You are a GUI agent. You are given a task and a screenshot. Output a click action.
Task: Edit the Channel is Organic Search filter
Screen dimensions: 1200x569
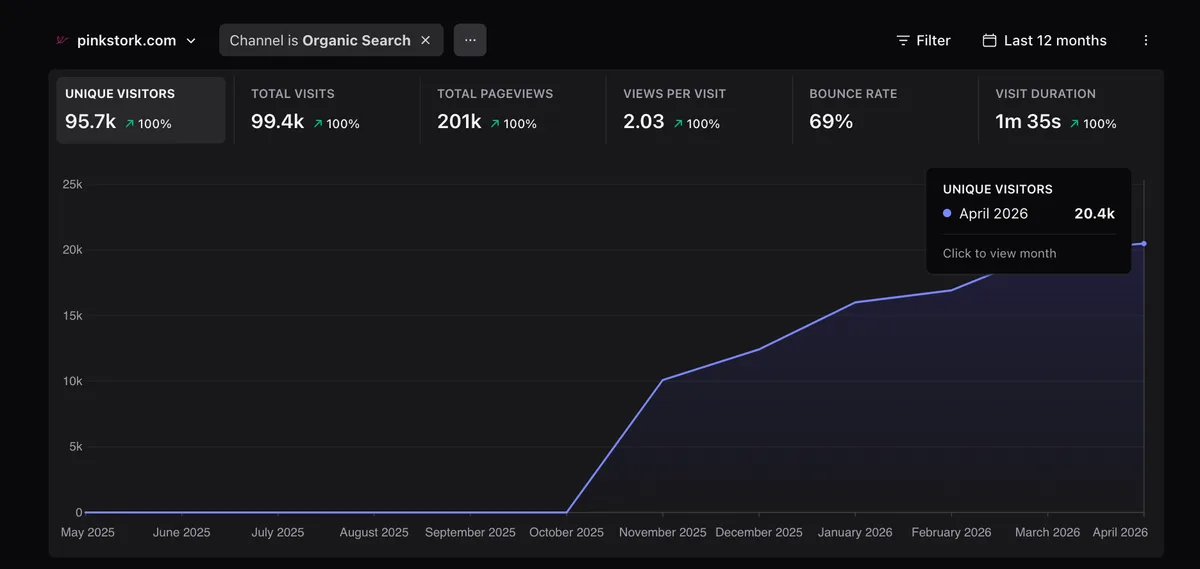click(320, 40)
